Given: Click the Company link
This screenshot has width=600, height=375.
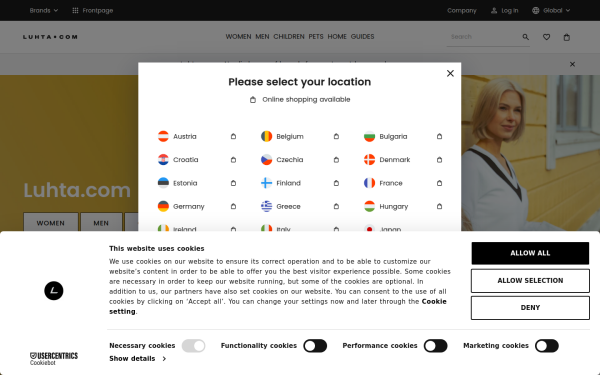Looking at the screenshot, I should point(462,10).
